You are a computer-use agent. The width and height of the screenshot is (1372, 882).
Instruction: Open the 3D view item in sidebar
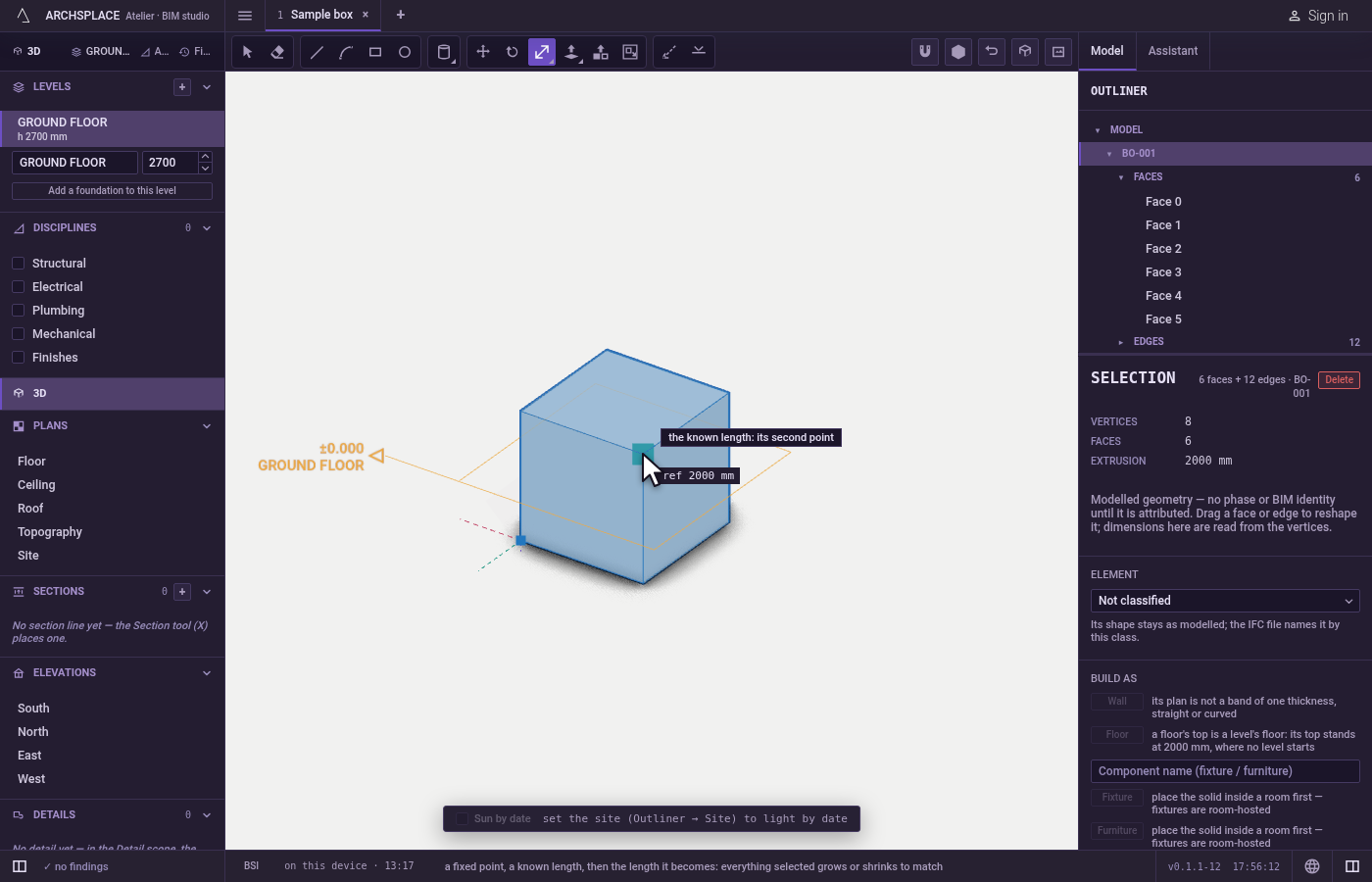point(112,393)
